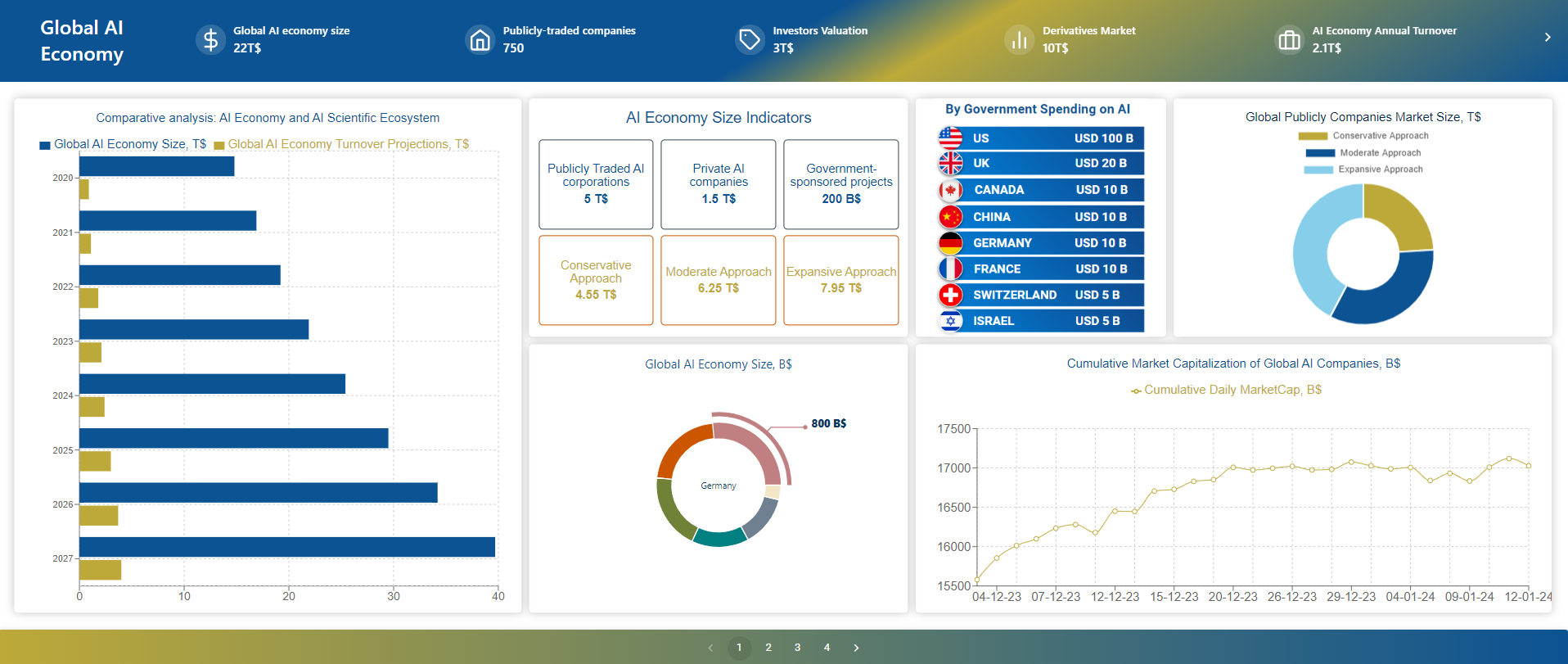Click the dollar sign icon in header

click(x=210, y=39)
